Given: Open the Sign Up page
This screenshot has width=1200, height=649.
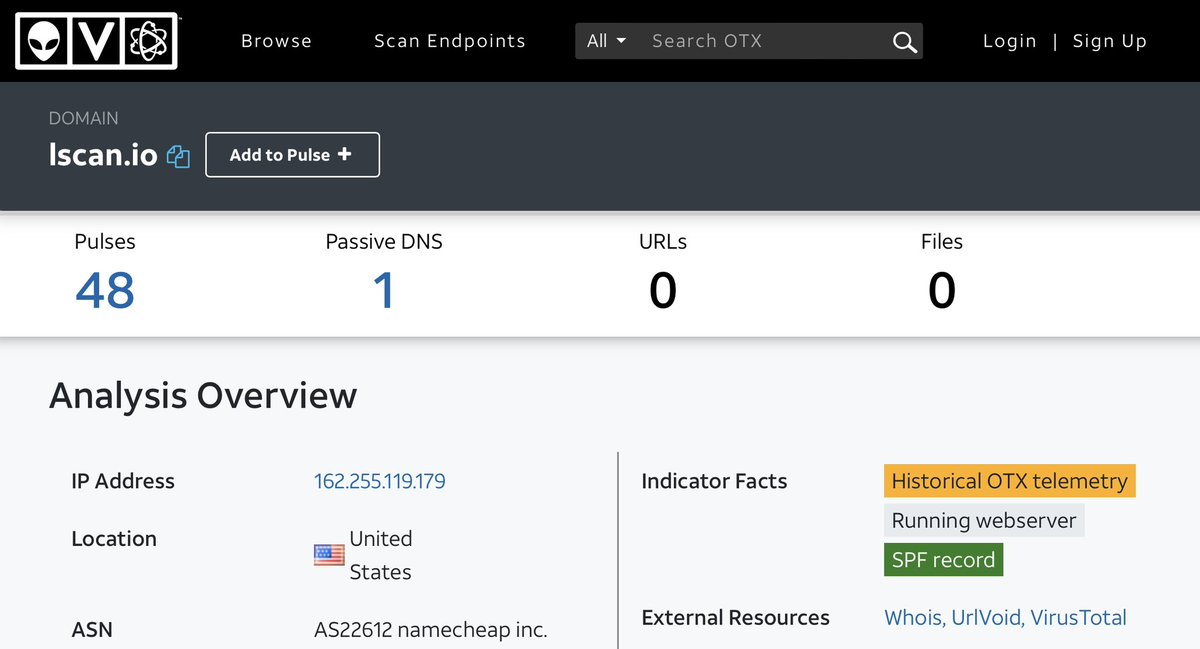Looking at the screenshot, I should (1109, 41).
